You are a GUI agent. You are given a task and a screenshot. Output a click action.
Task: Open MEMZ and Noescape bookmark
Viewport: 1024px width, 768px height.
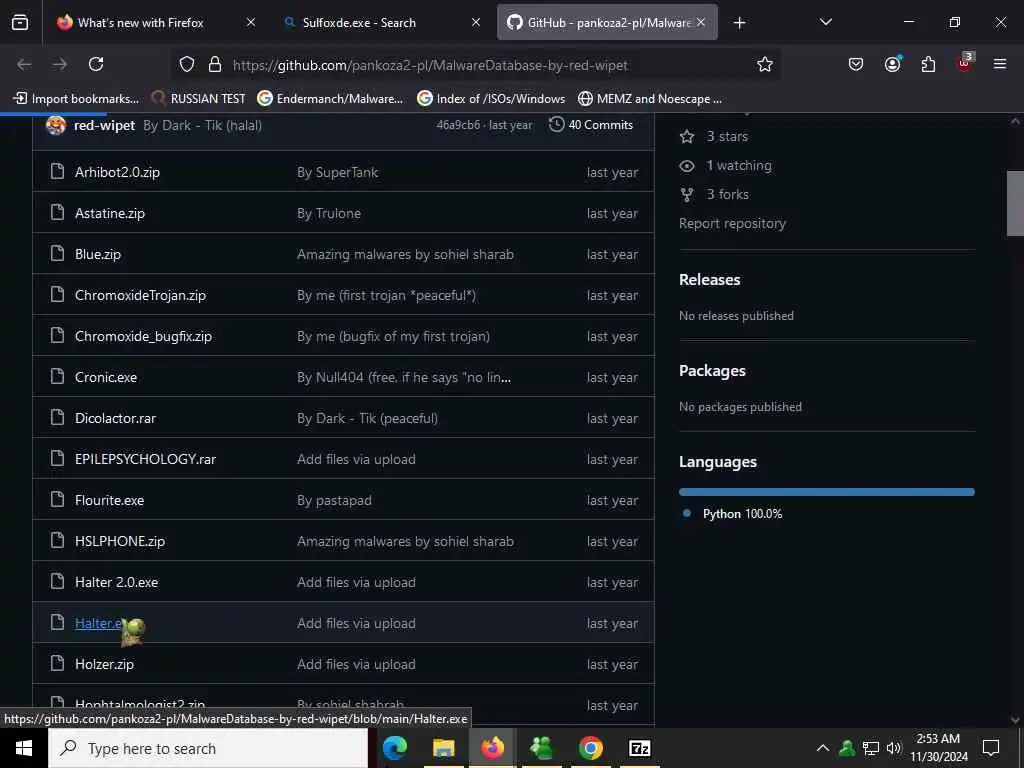point(650,99)
